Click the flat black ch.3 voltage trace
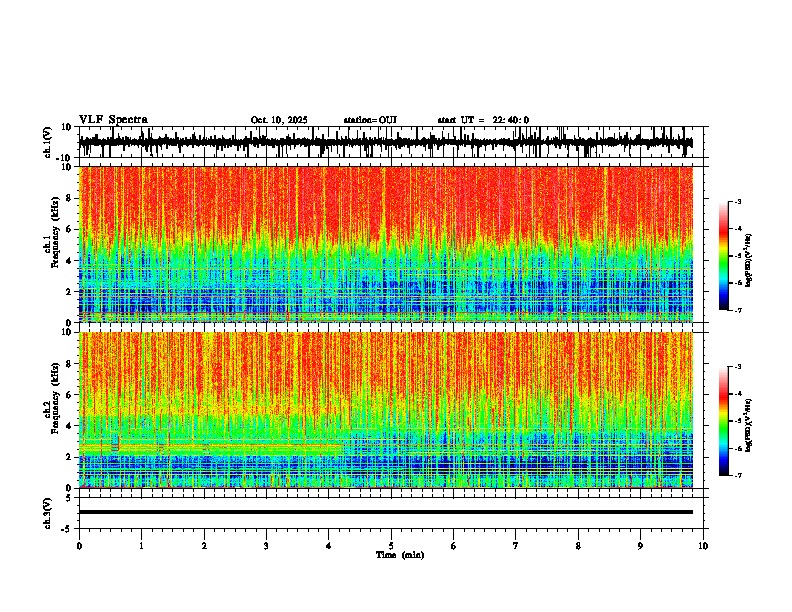 pyautogui.click(x=385, y=512)
